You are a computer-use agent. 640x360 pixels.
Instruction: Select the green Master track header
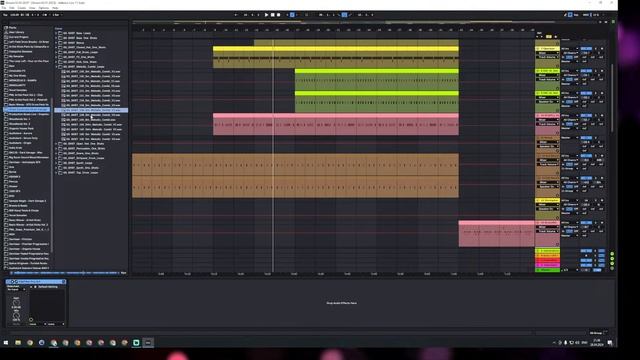pos(547,270)
